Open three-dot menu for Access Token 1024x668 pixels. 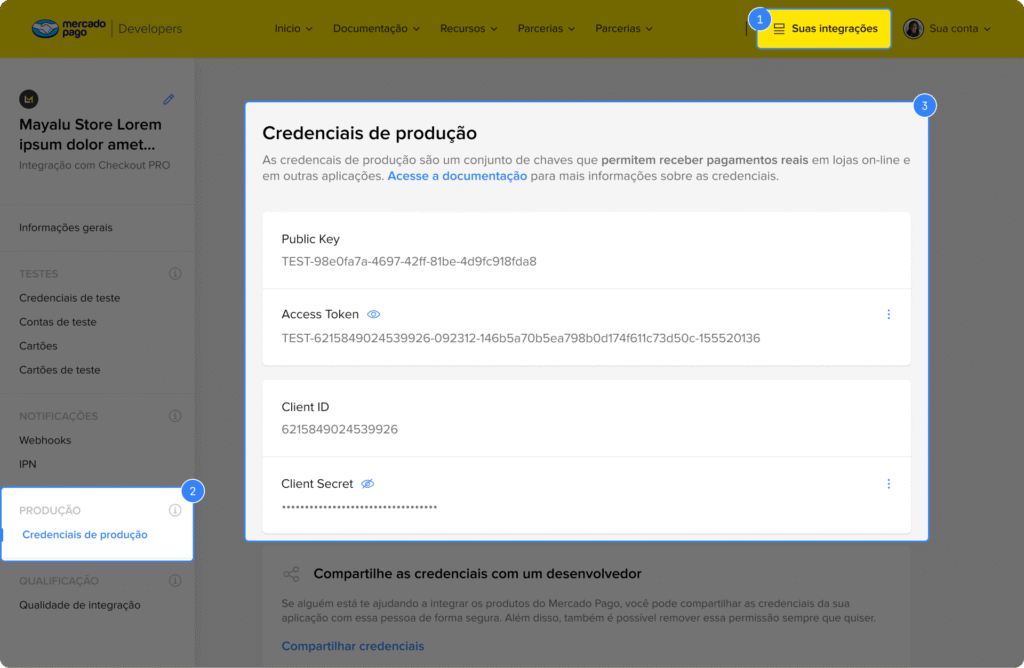pyautogui.click(x=888, y=314)
